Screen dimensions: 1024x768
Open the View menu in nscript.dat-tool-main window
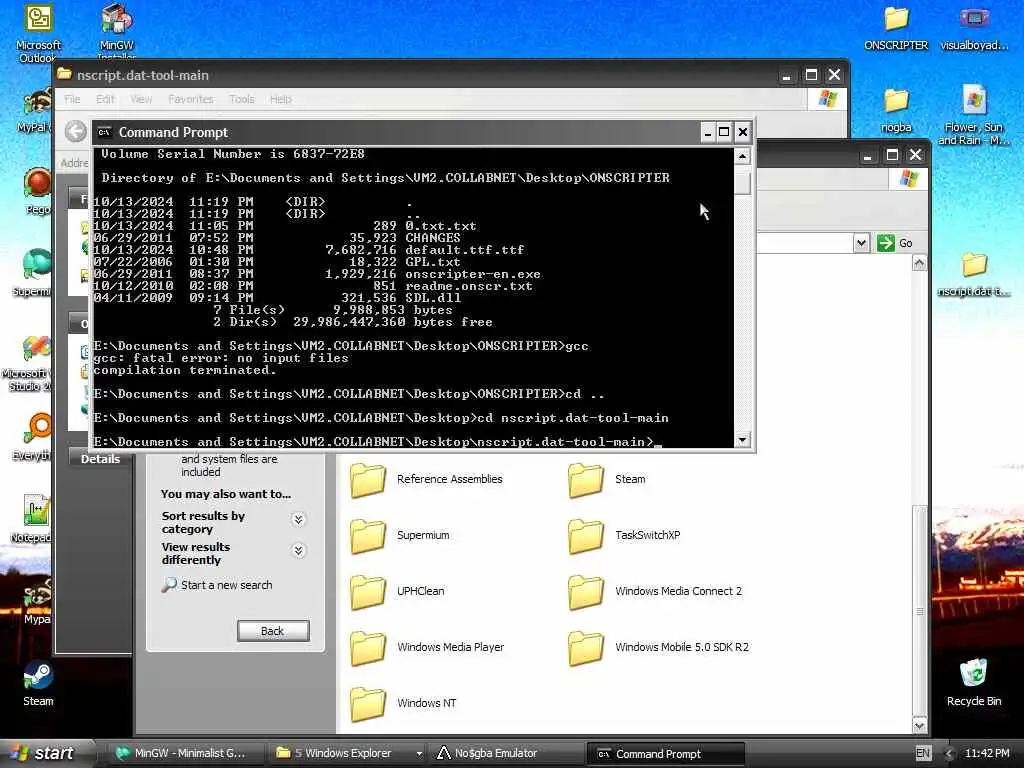[141, 99]
